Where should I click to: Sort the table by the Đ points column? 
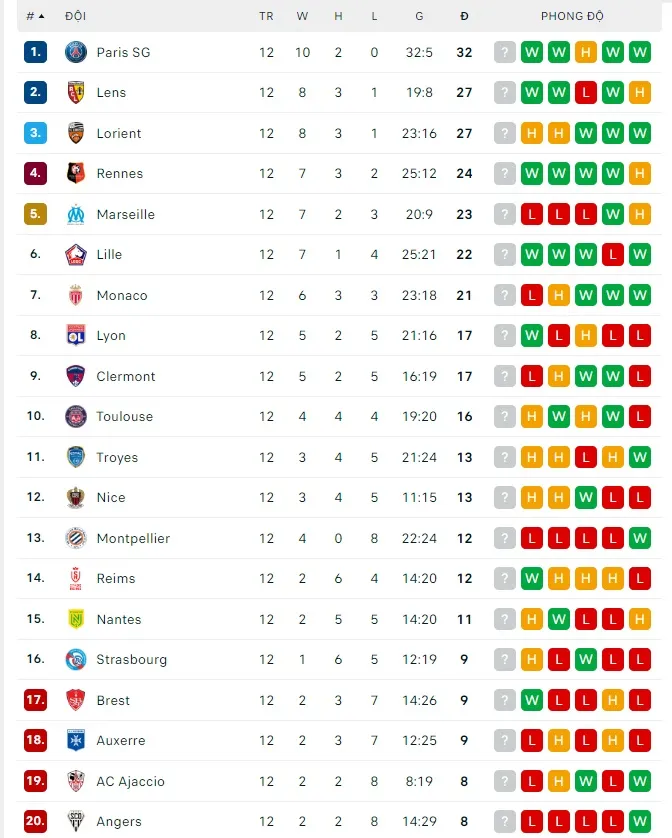pos(463,15)
